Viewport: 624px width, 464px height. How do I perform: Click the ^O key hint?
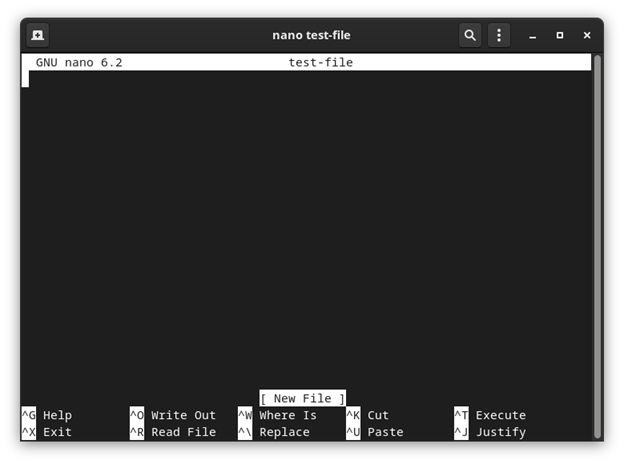point(137,415)
